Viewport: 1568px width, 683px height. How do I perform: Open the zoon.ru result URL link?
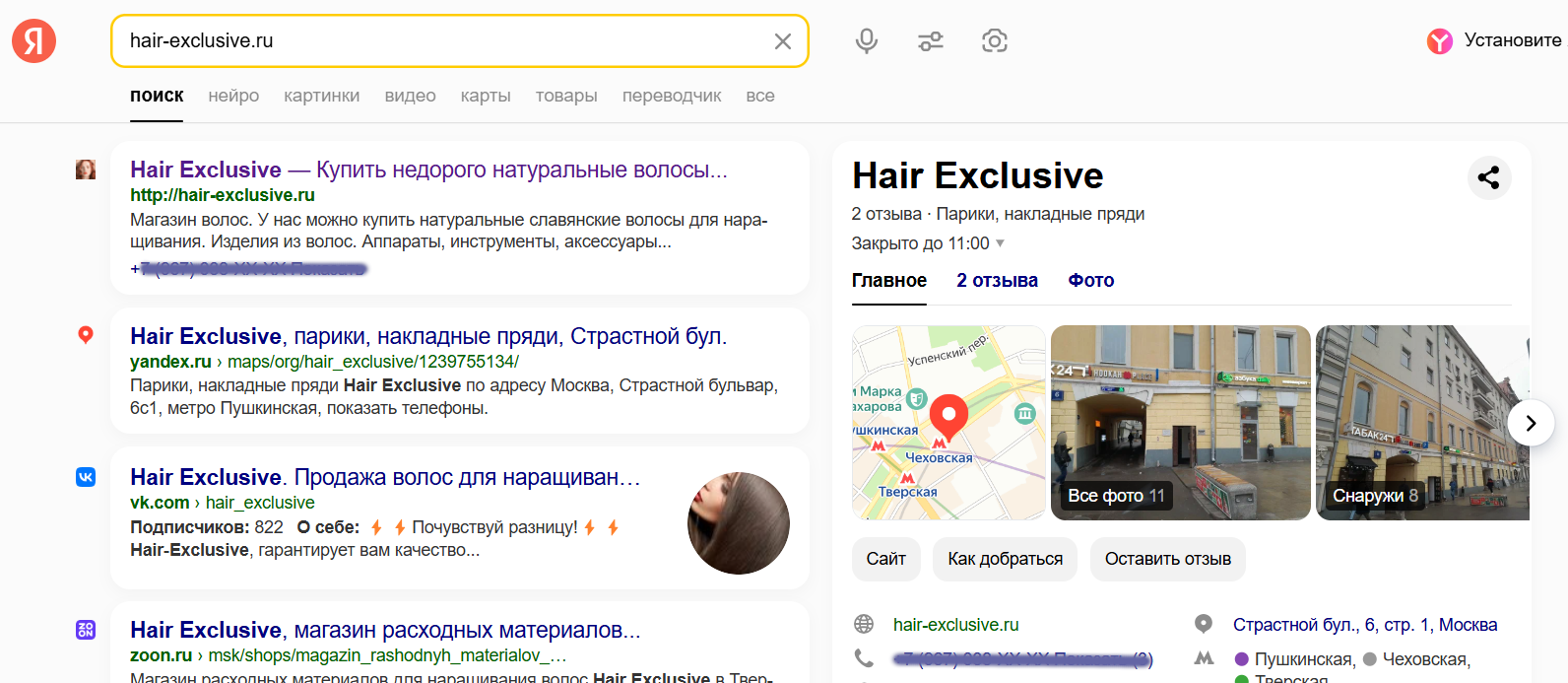(x=348, y=655)
